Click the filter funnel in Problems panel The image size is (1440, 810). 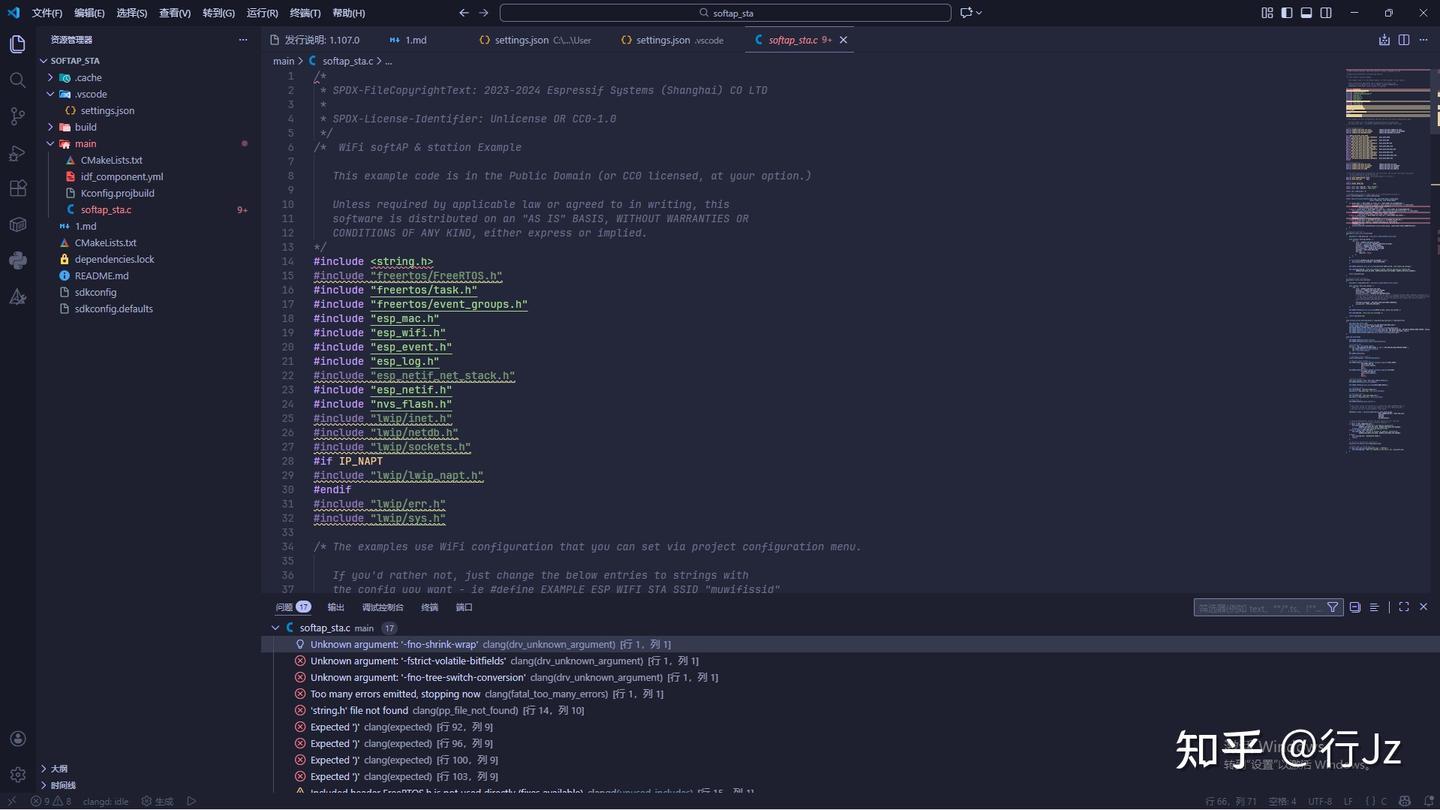[1332, 607]
